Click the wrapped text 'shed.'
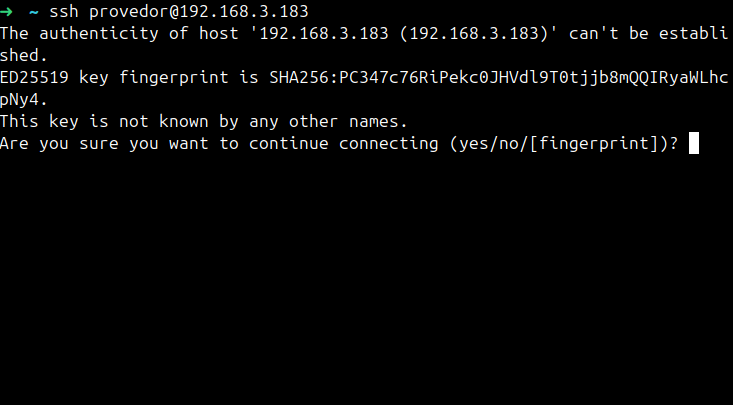This screenshot has height=405, width=733. tap(24, 55)
